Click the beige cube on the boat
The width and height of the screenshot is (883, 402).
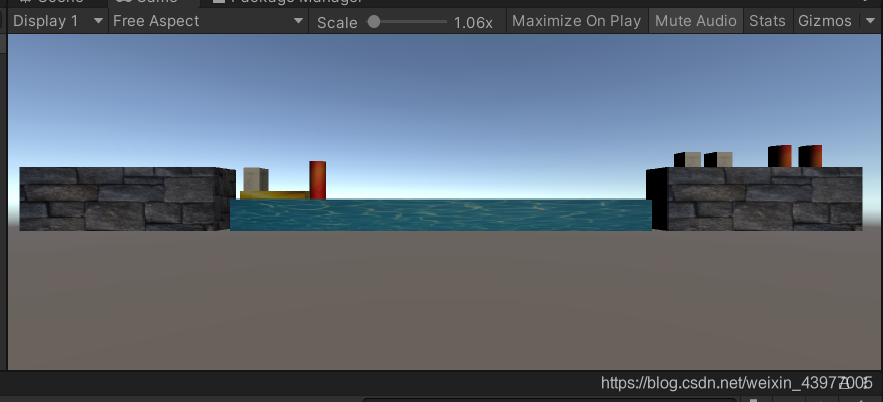point(256,180)
